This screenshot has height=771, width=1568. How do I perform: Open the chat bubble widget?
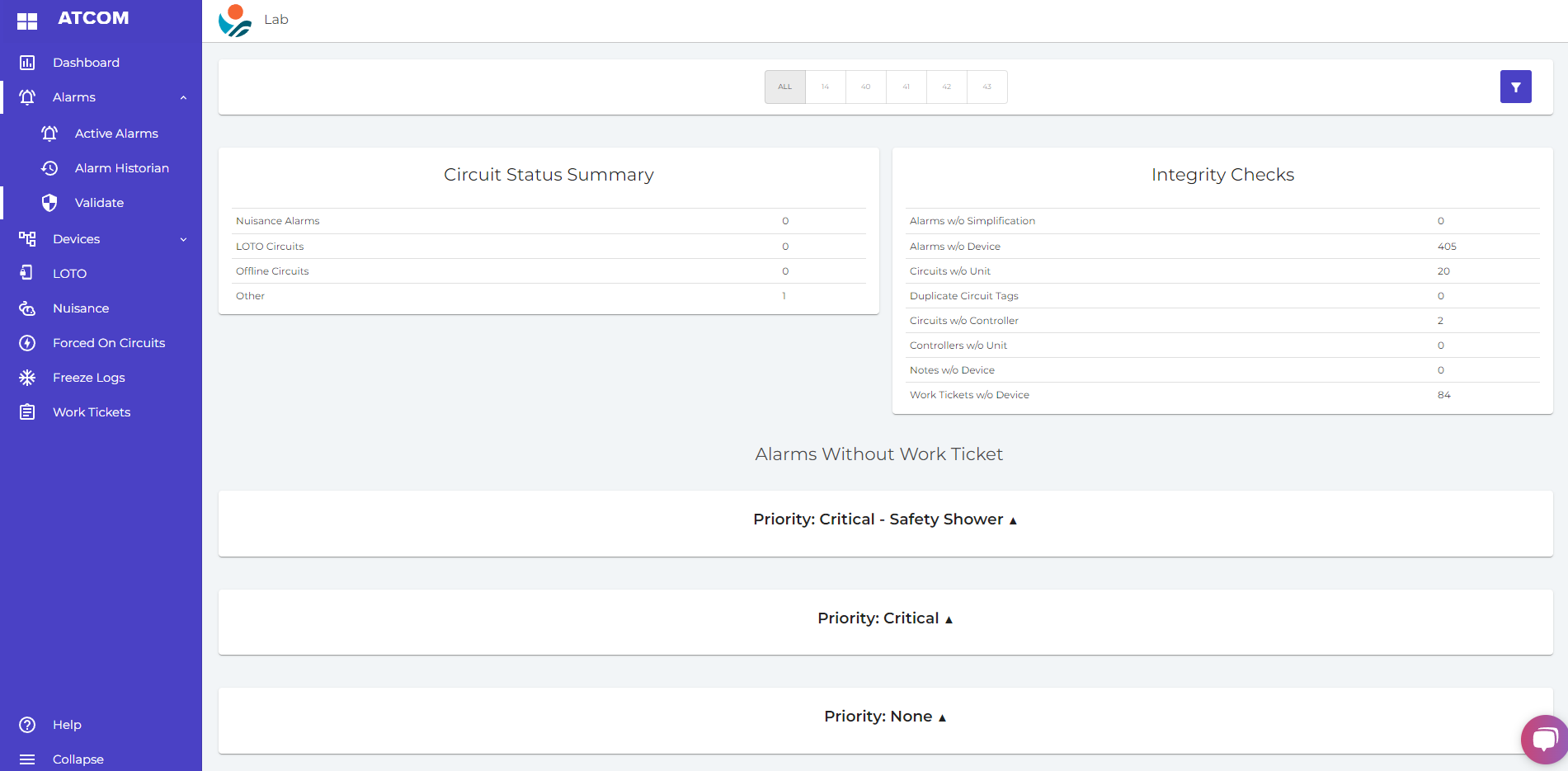pos(1543,739)
